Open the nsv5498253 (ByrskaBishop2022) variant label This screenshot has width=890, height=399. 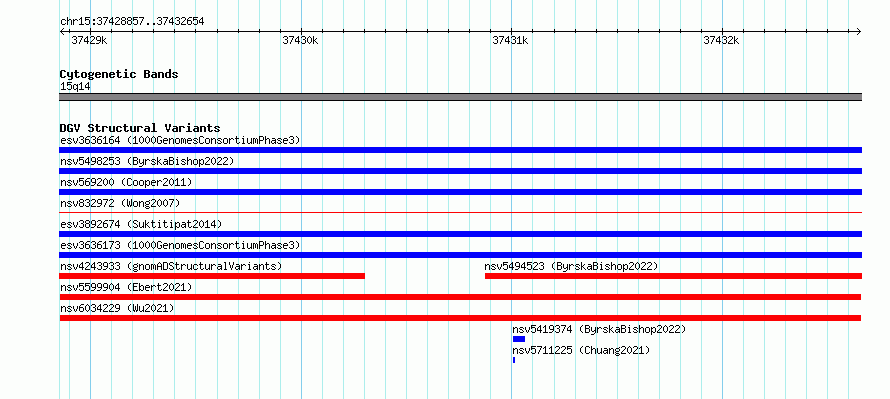[147, 161]
